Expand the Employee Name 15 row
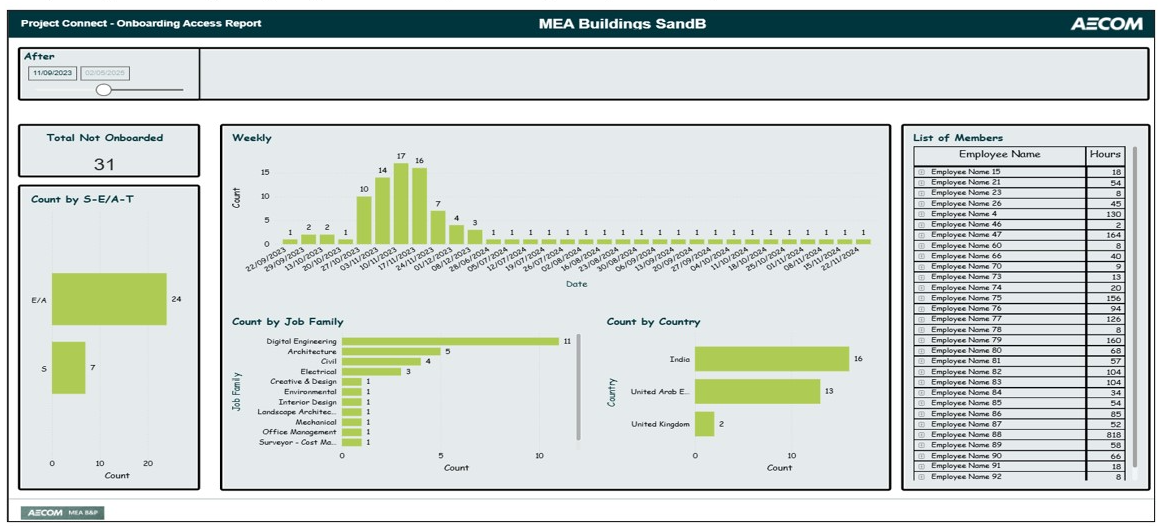 click(x=921, y=172)
